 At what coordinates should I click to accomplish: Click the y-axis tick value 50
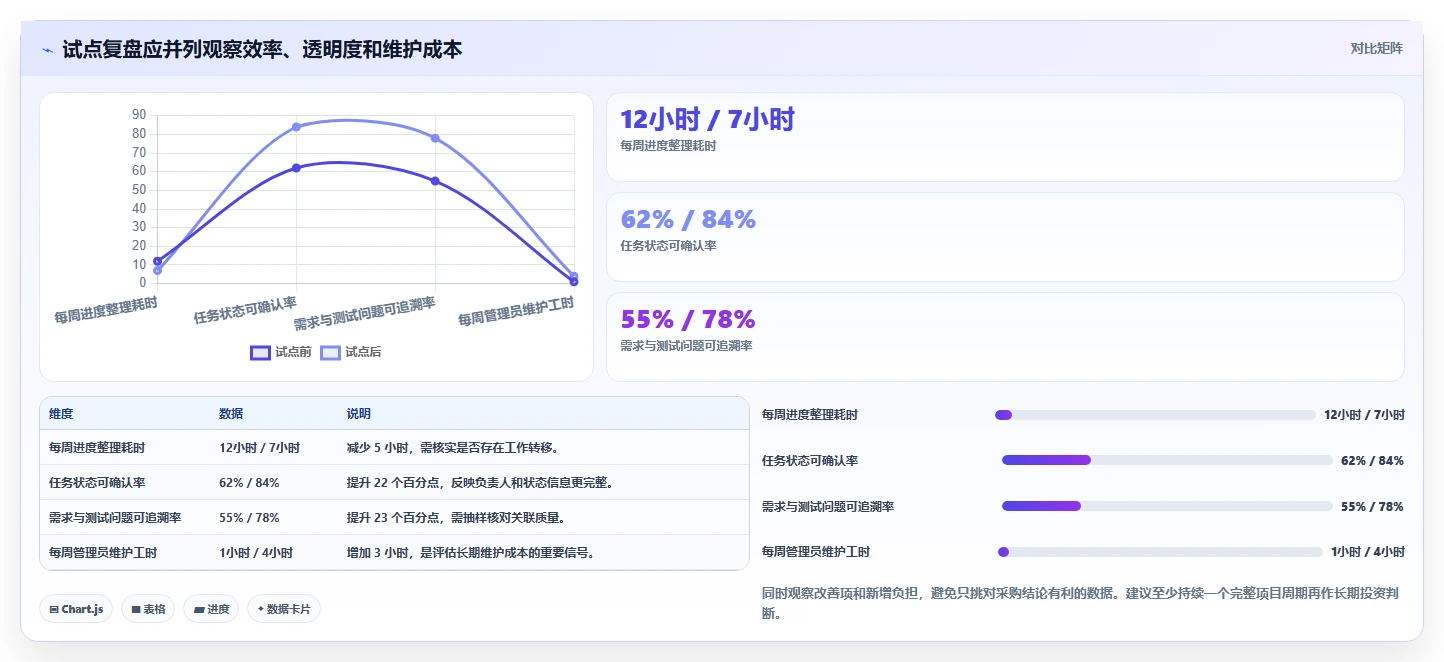[139, 190]
